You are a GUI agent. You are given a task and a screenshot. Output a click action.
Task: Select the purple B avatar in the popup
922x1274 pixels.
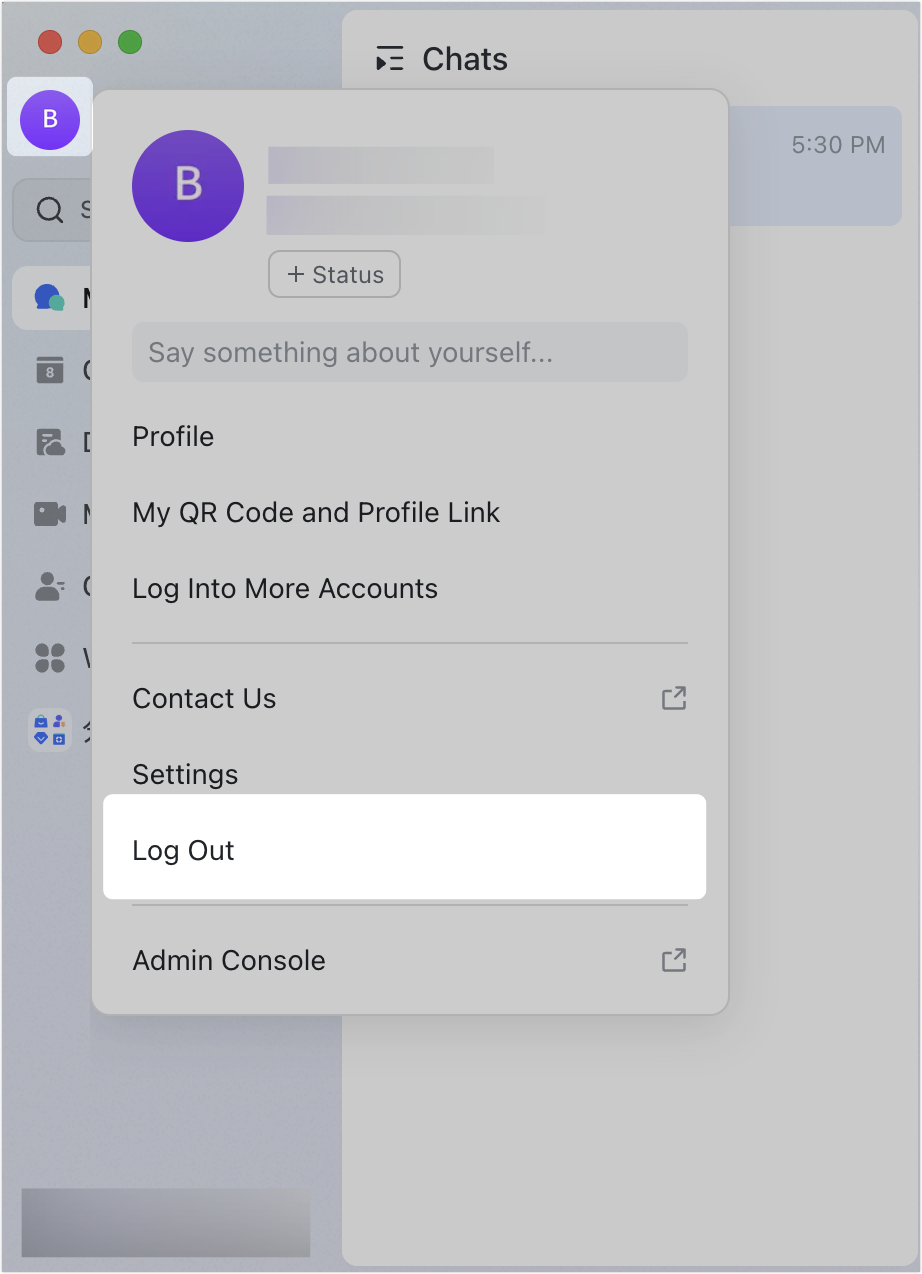(188, 186)
